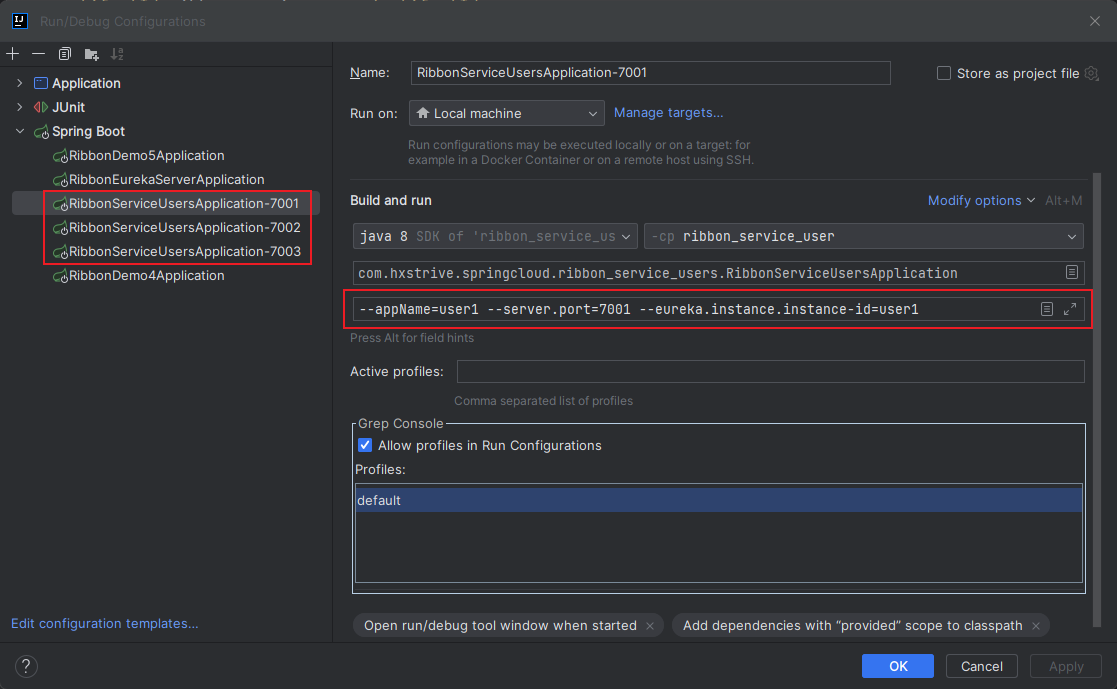Open the help question mark
Viewport: 1117px width, 689px height.
click(x=26, y=665)
